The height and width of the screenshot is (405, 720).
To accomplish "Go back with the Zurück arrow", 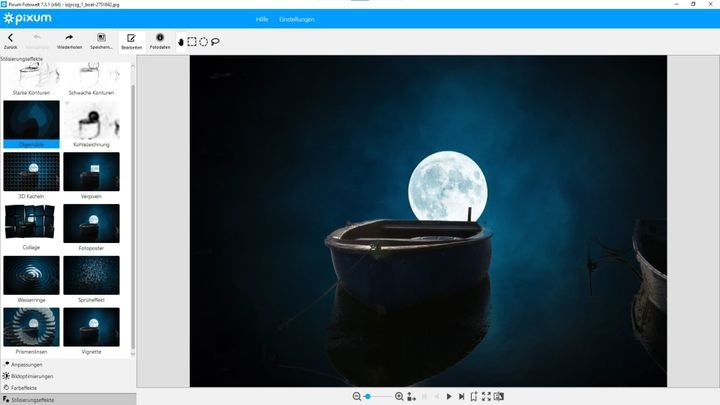I will pyautogui.click(x=11, y=41).
